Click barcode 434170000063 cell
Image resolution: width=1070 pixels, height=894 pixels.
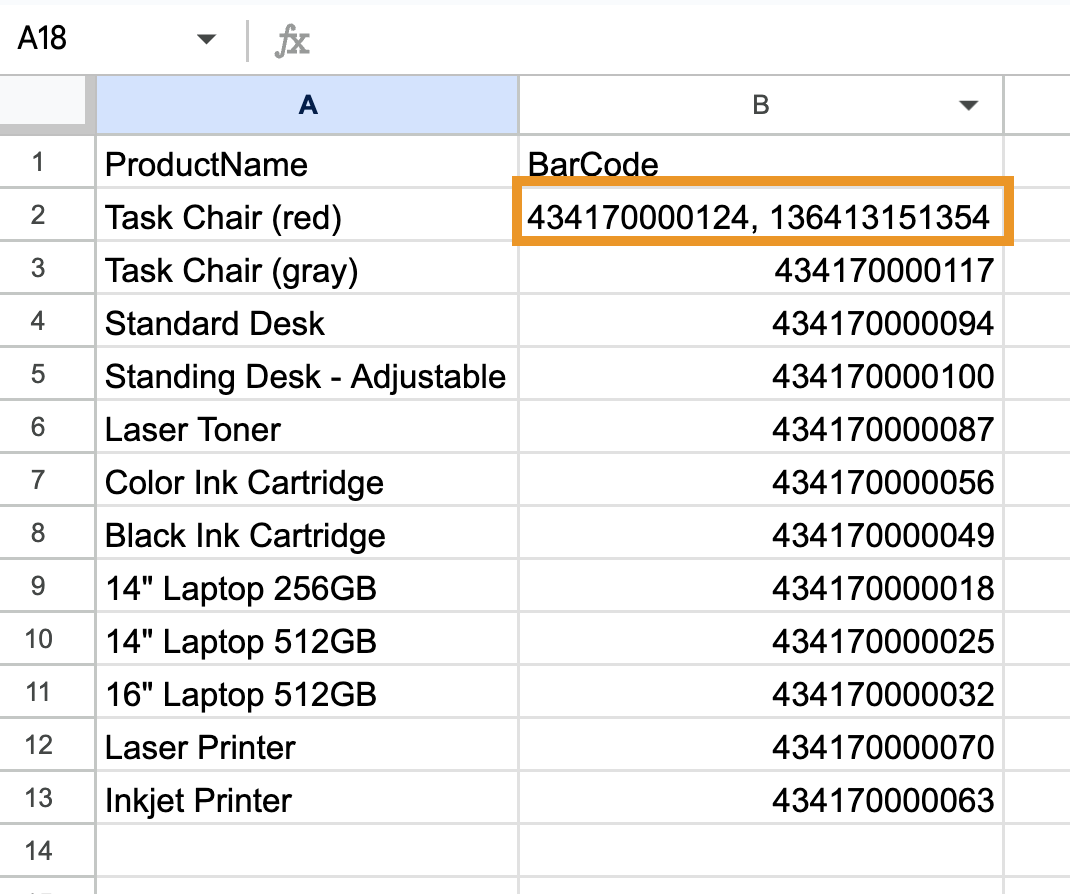coord(760,800)
